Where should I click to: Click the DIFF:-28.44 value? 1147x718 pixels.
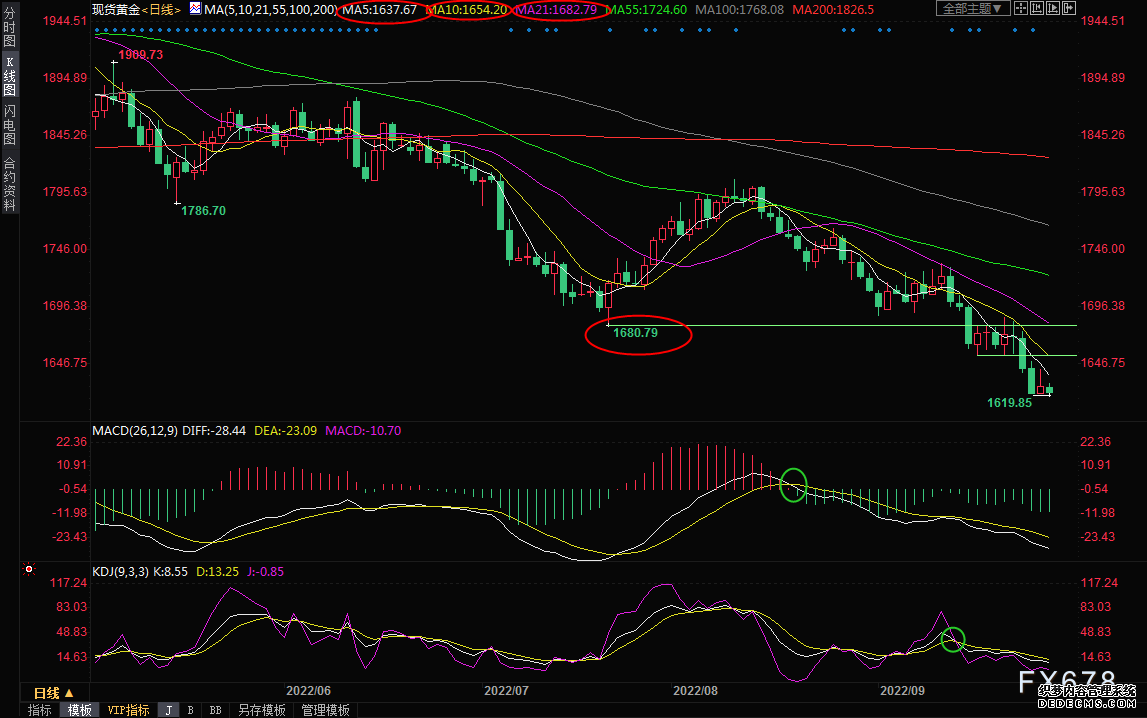[214, 431]
